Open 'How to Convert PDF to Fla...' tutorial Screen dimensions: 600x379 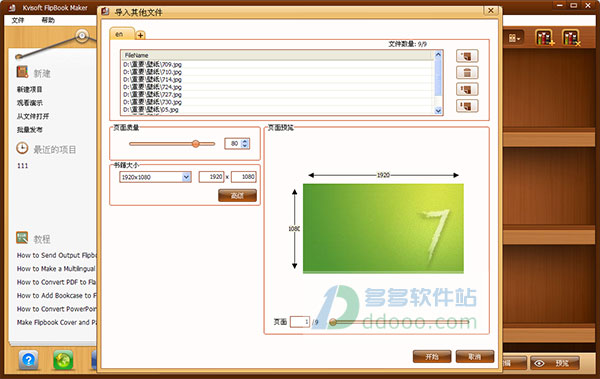(56, 282)
